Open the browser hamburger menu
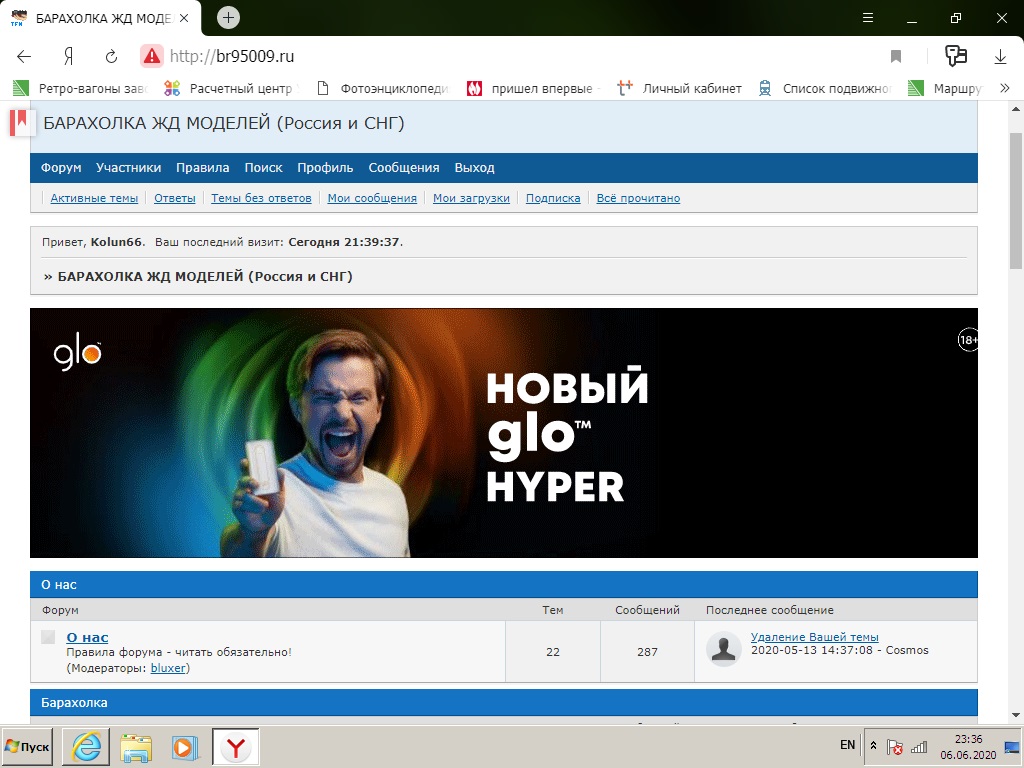This screenshot has height=768, width=1024. pyautogui.click(x=868, y=18)
